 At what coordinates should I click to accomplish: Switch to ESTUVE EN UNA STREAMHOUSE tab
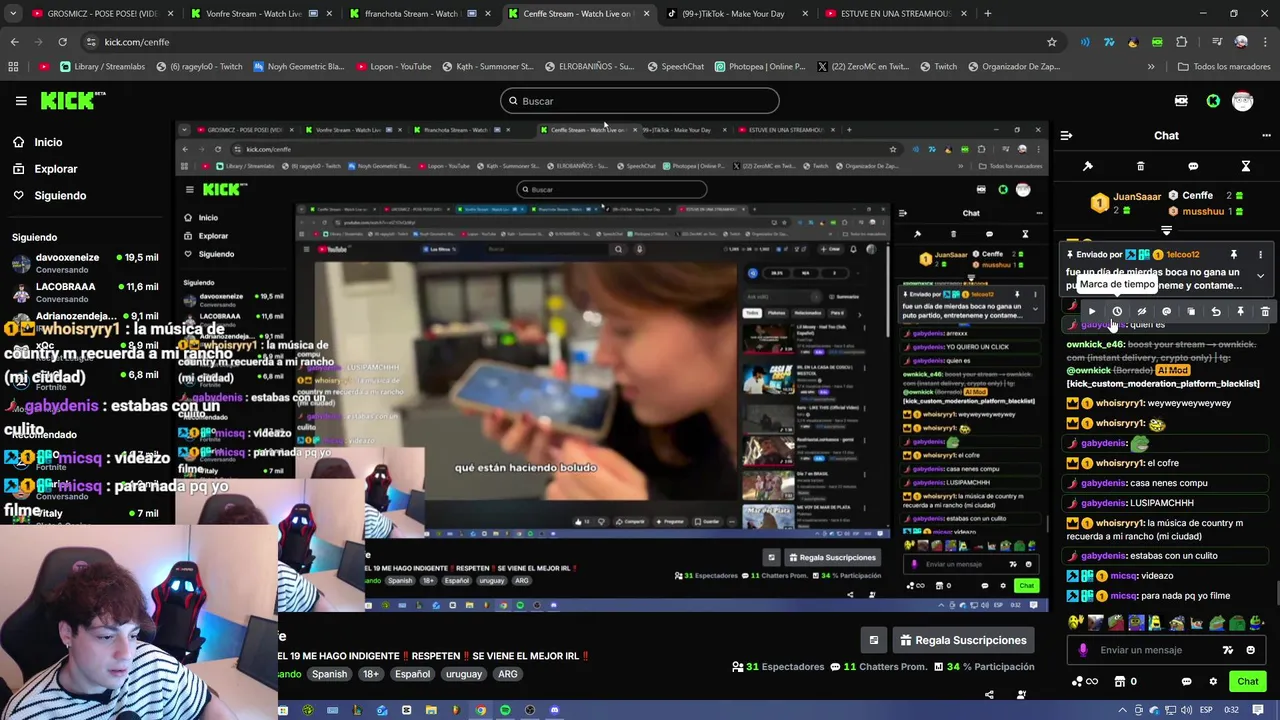895,14
